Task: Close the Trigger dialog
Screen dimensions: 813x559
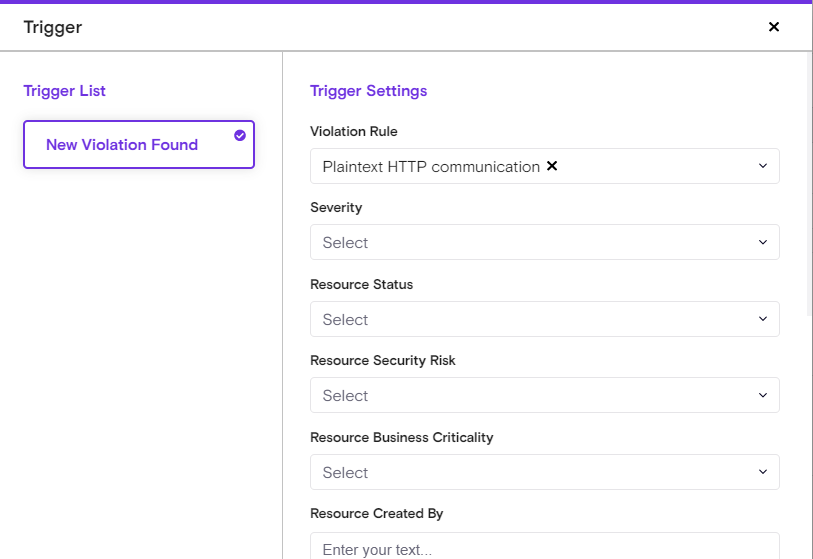Action: (x=773, y=27)
